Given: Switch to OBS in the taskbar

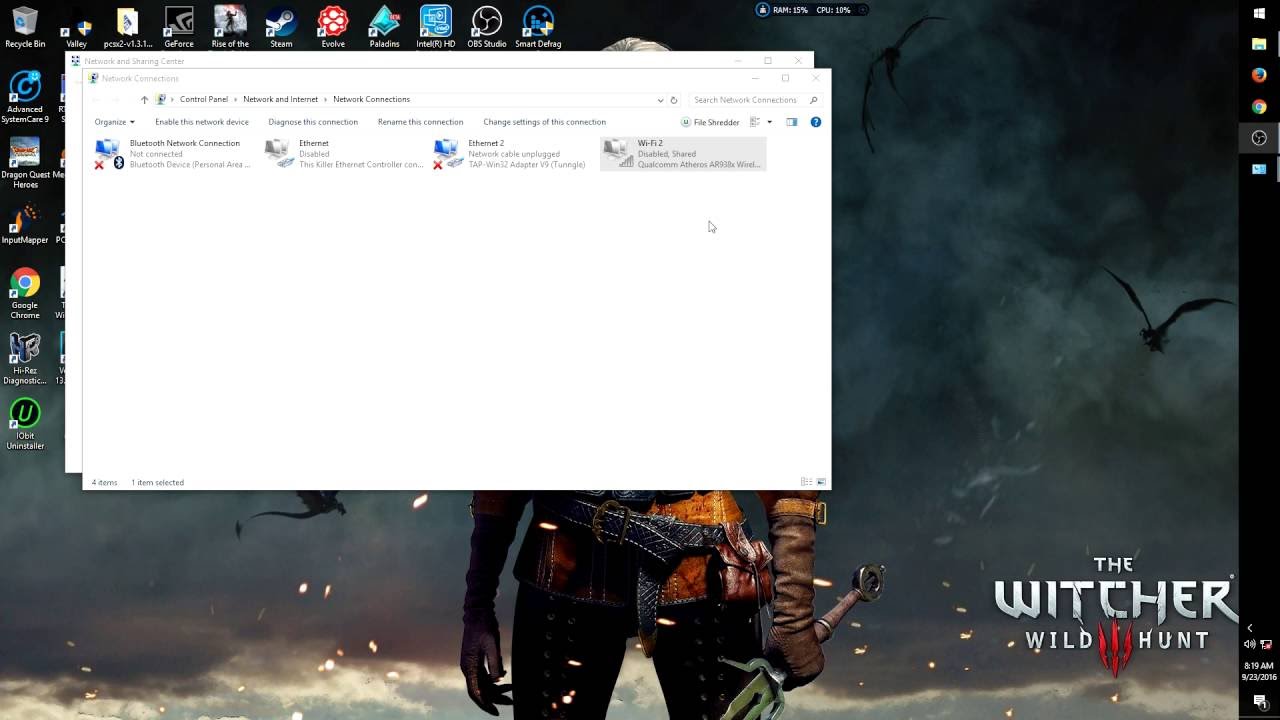Looking at the screenshot, I should [1259, 138].
